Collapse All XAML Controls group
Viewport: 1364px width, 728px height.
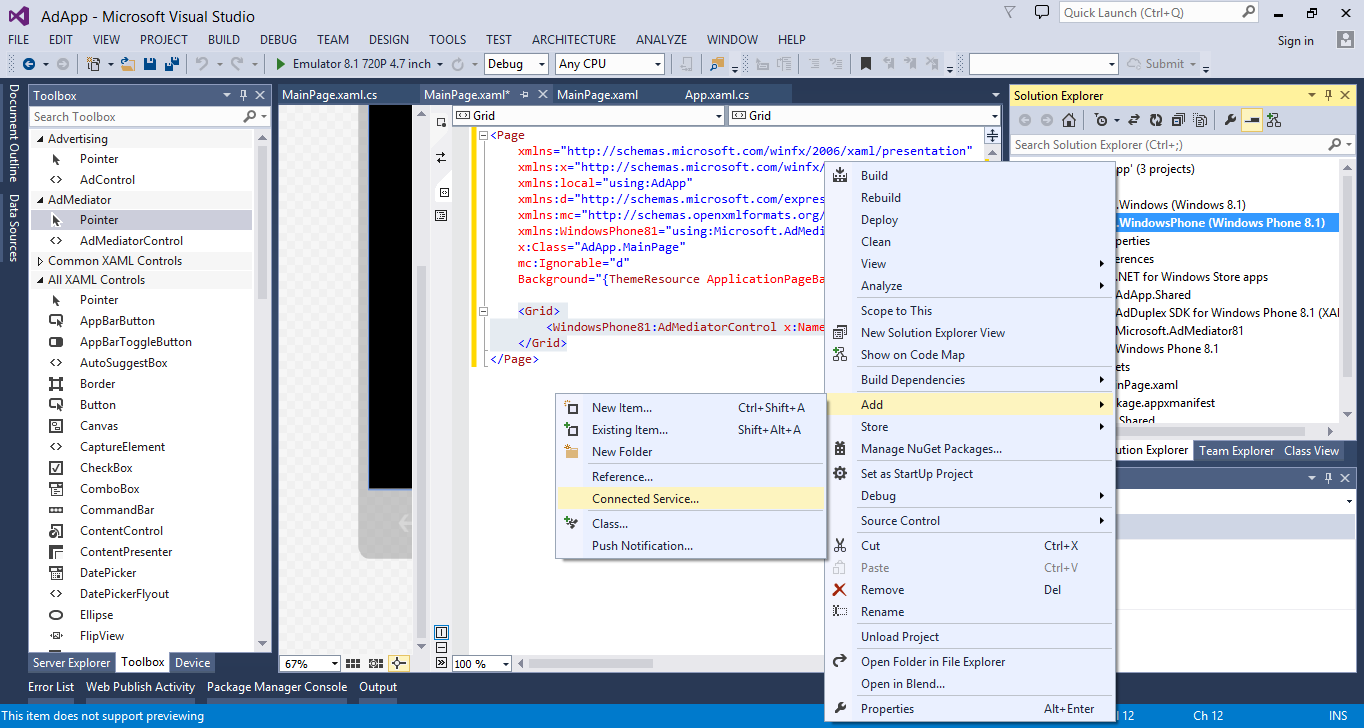coord(40,280)
